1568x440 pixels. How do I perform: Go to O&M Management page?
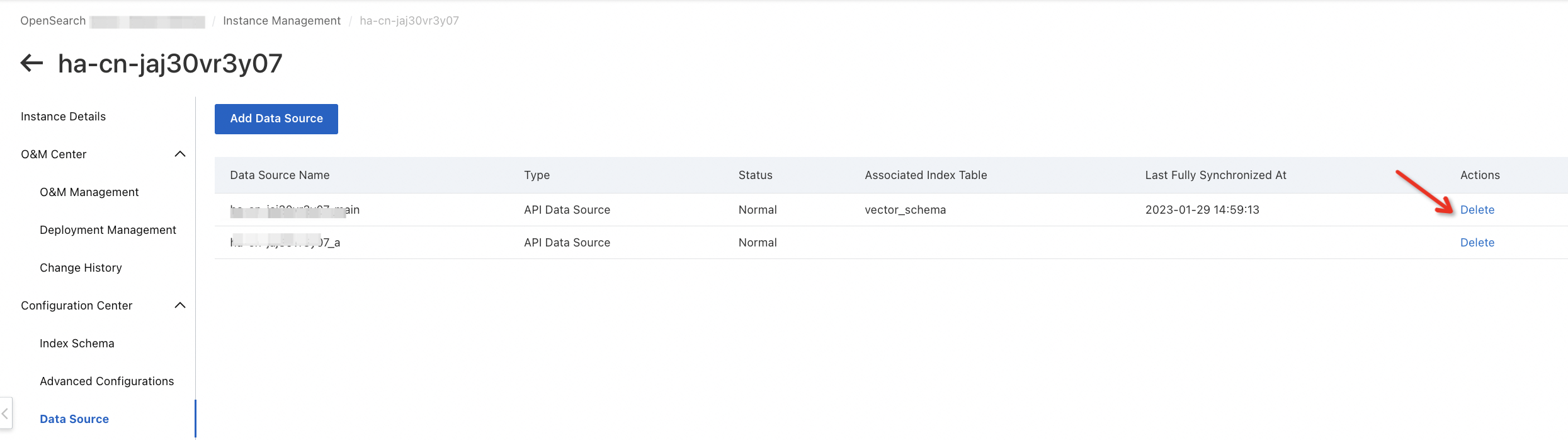pos(89,192)
